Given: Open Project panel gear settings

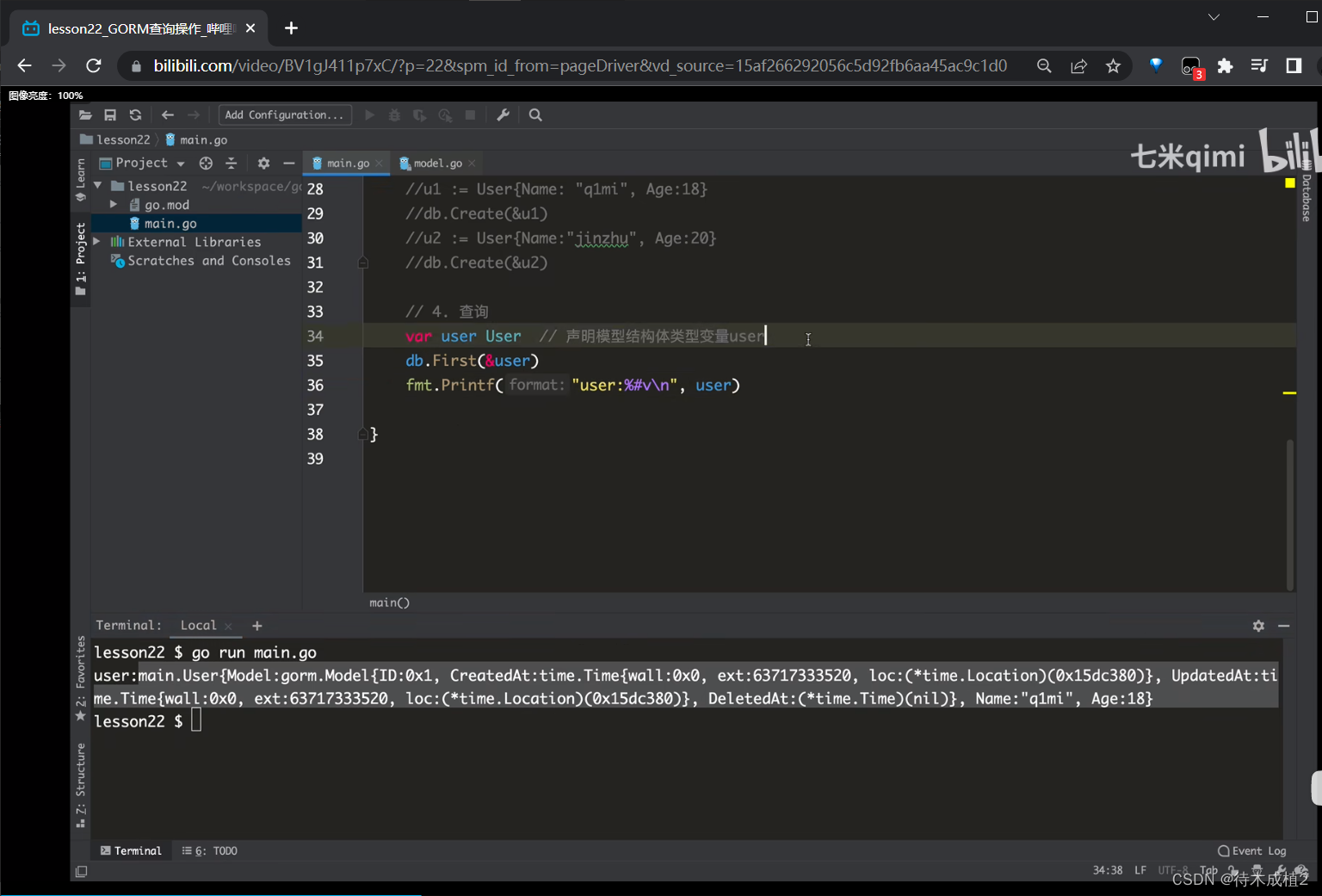Looking at the screenshot, I should coord(263,164).
